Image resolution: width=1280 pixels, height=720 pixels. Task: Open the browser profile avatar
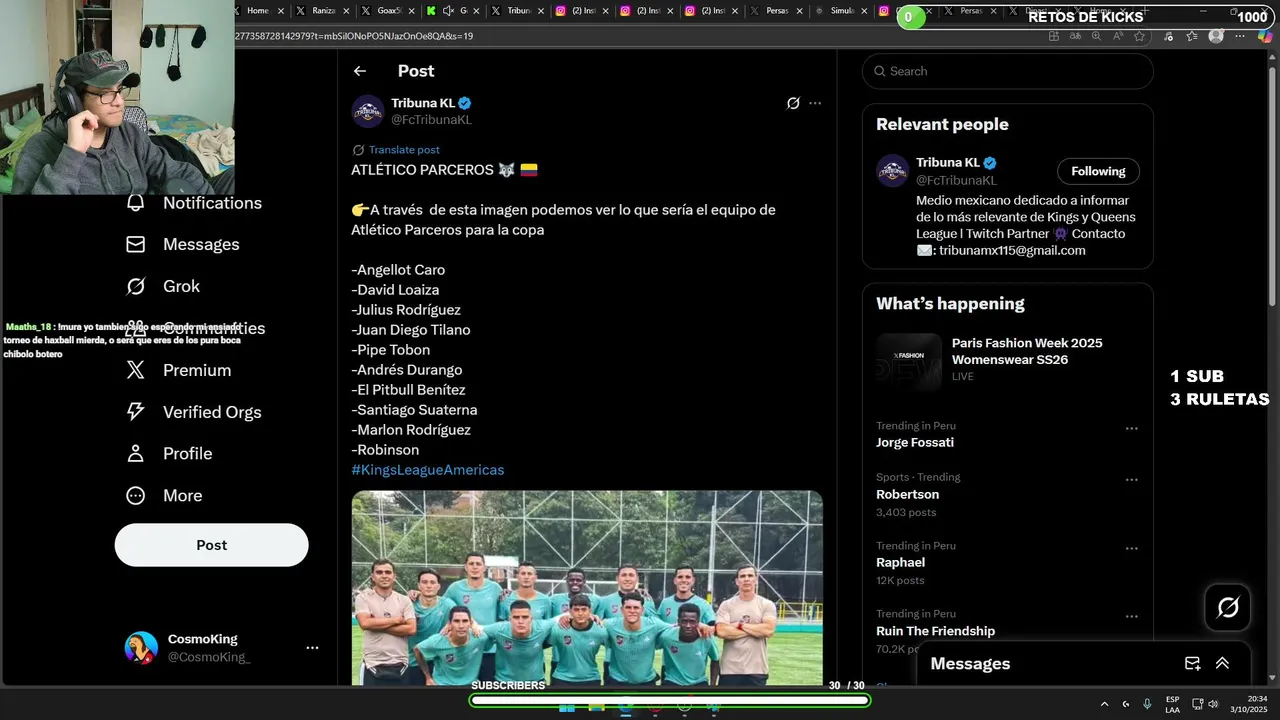1216,36
